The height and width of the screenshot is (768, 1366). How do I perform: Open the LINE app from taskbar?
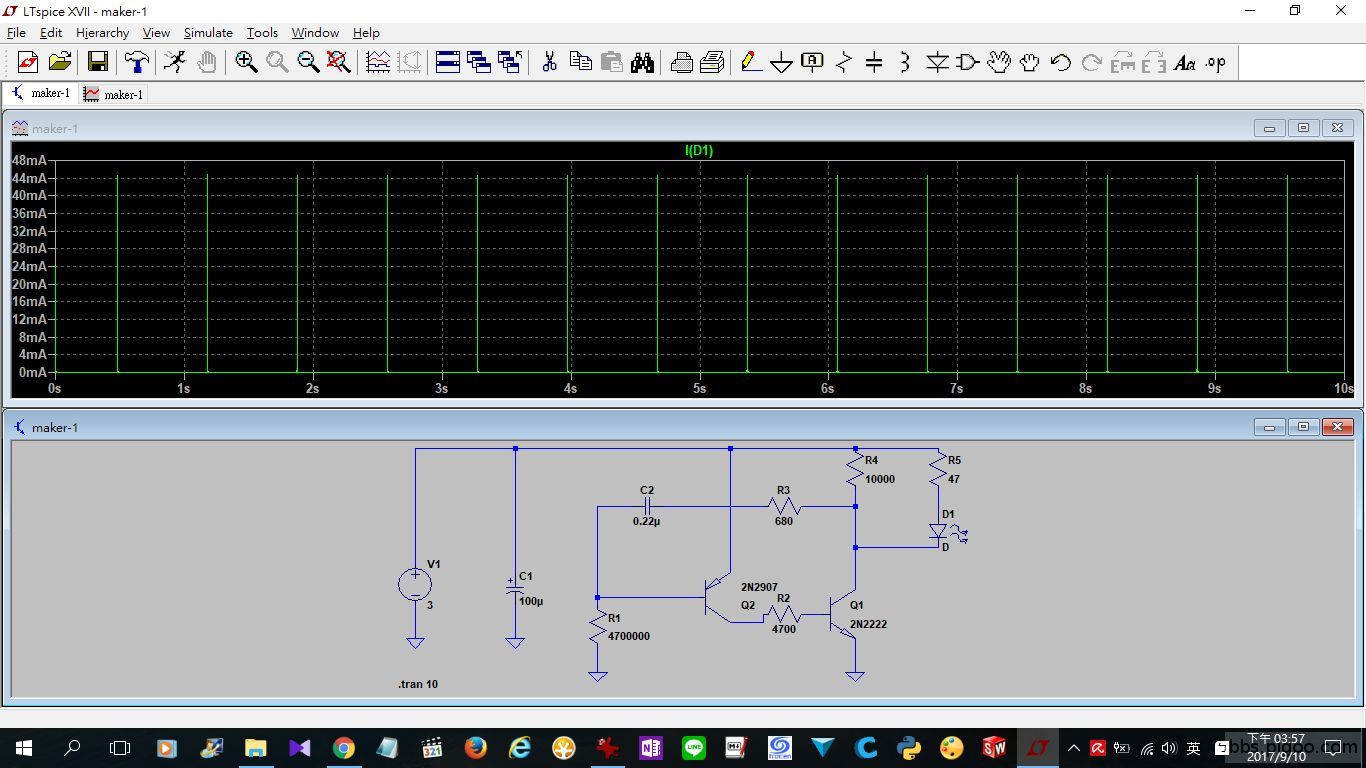coord(694,747)
